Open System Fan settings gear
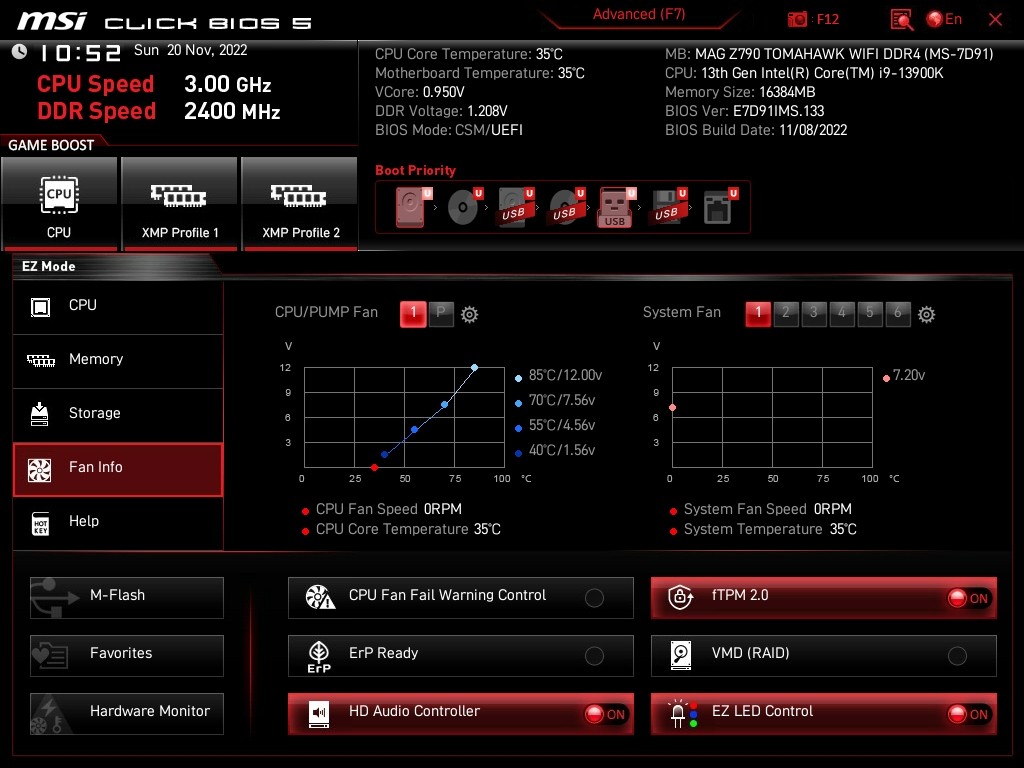The image size is (1024, 768). (x=926, y=315)
